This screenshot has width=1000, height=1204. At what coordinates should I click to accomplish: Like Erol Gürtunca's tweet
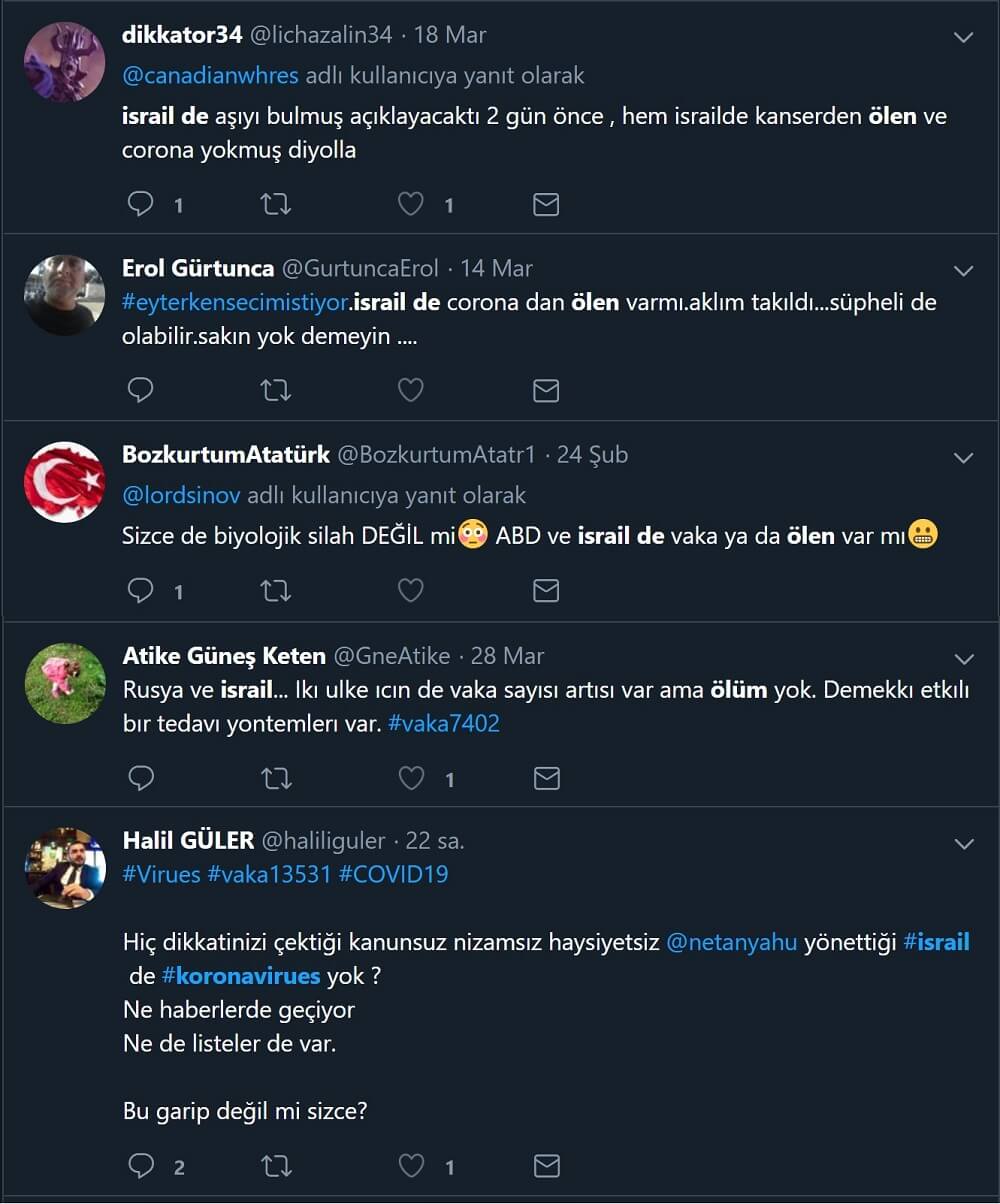click(411, 390)
